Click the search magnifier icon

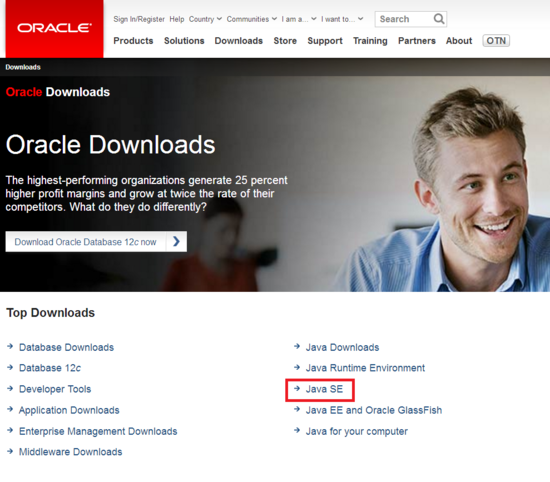point(439,19)
